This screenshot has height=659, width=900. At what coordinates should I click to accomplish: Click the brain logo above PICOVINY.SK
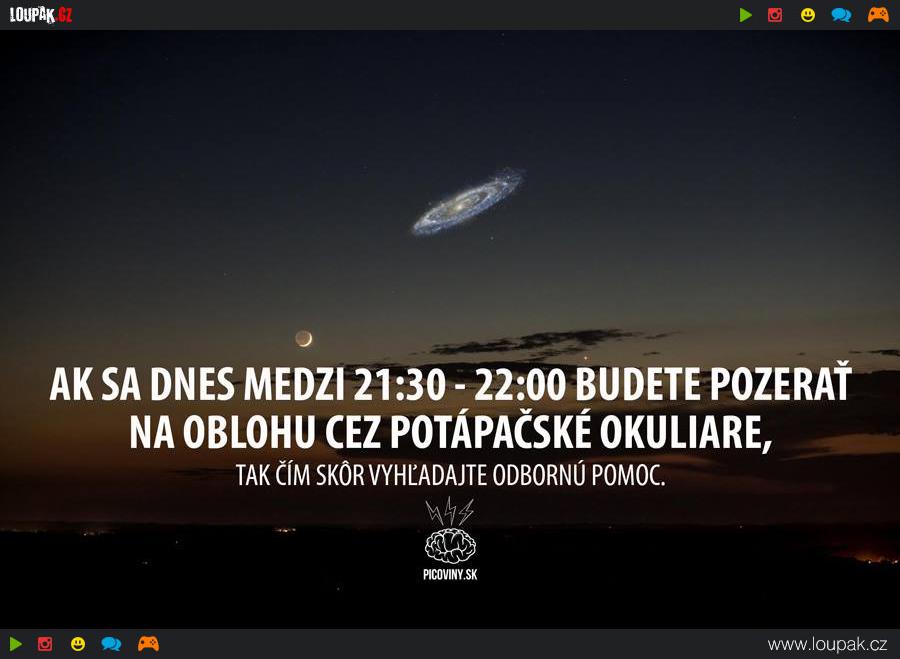click(x=450, y=546)
